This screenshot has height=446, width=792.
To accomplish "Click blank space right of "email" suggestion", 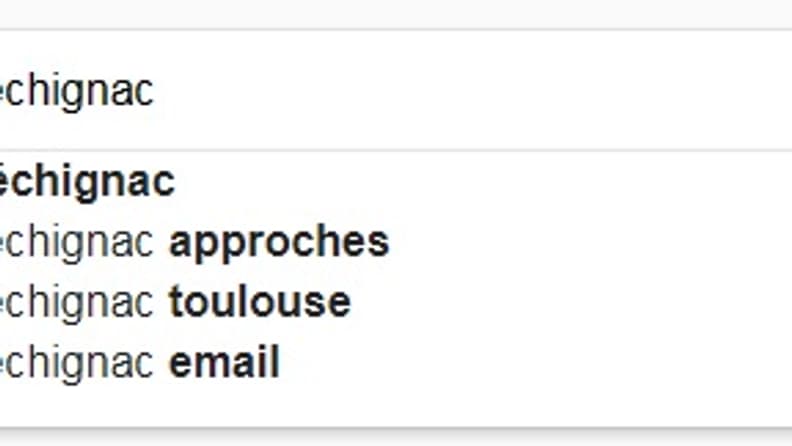I will (535, 363).
